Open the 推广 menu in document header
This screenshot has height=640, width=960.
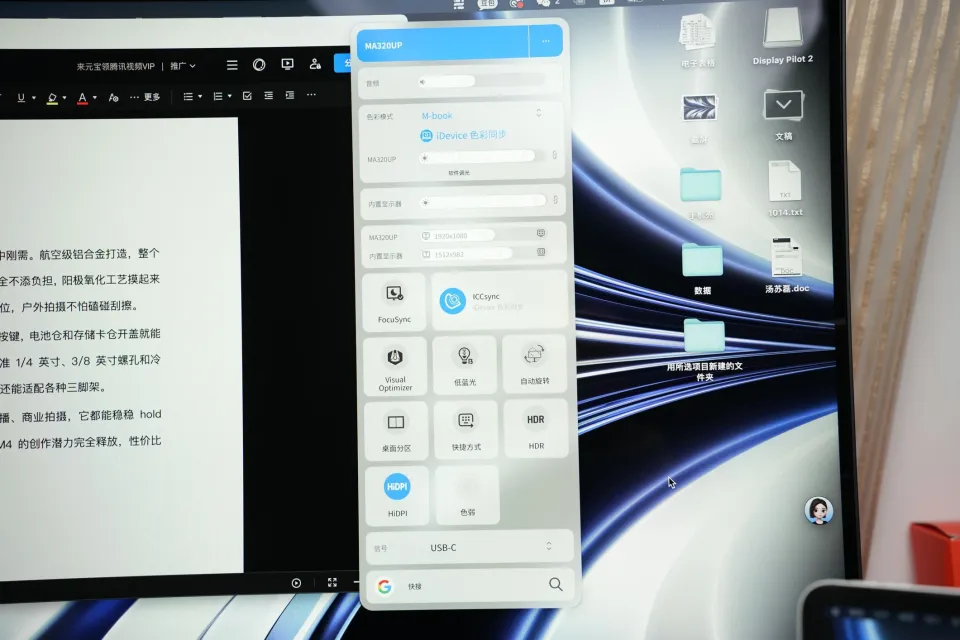click(182, 66)
